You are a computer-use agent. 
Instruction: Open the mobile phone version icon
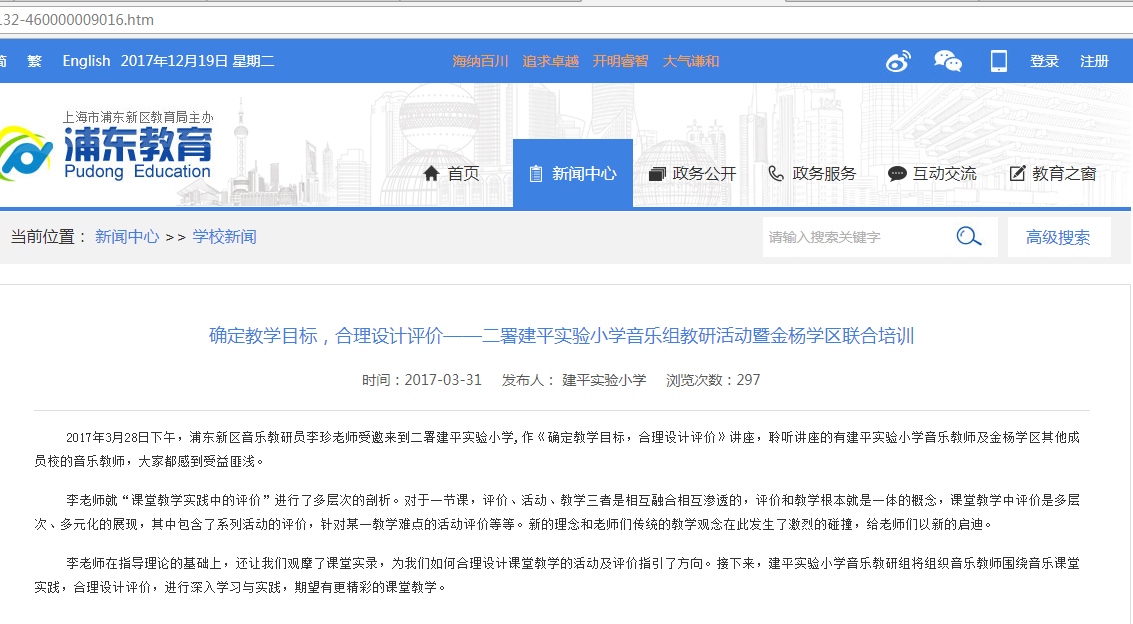pyautogui.click(x=999, y=61)
